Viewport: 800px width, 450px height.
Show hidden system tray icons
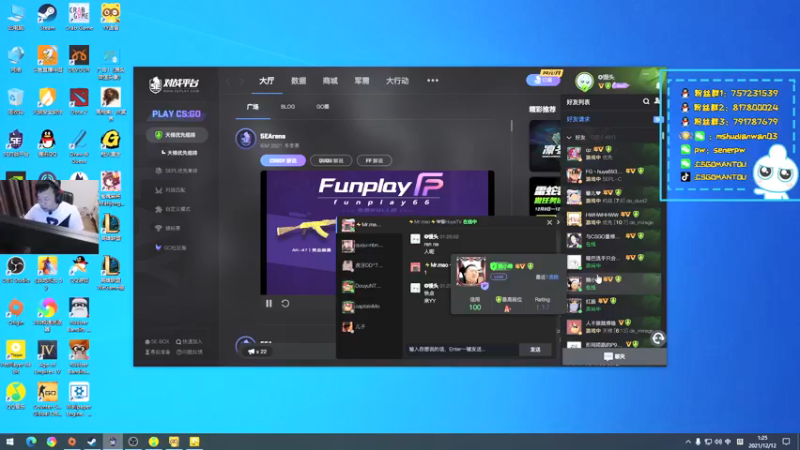[x=688, y=442]
